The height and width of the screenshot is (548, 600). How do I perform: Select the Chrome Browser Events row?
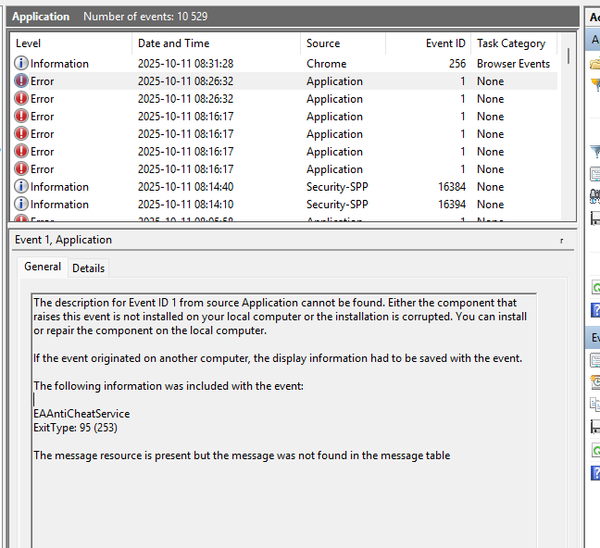click(x=300, y=64)
